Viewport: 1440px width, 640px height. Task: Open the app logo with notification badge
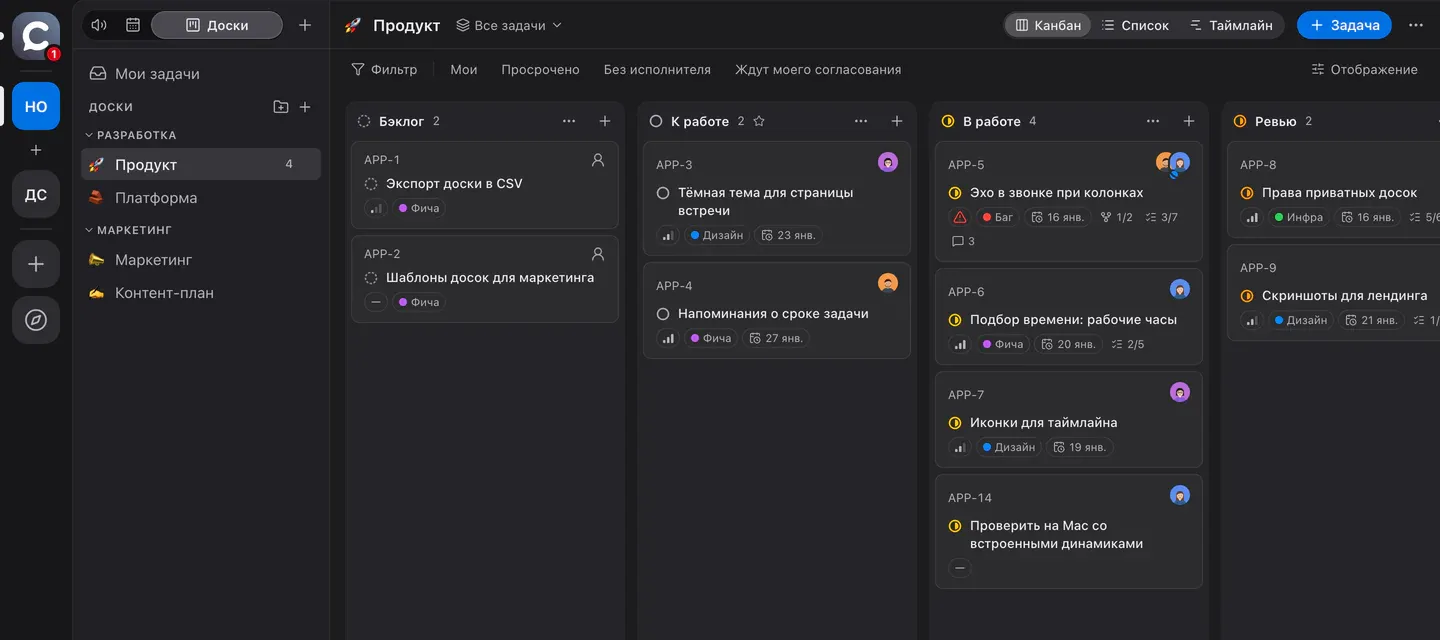[x=36, y=36]
